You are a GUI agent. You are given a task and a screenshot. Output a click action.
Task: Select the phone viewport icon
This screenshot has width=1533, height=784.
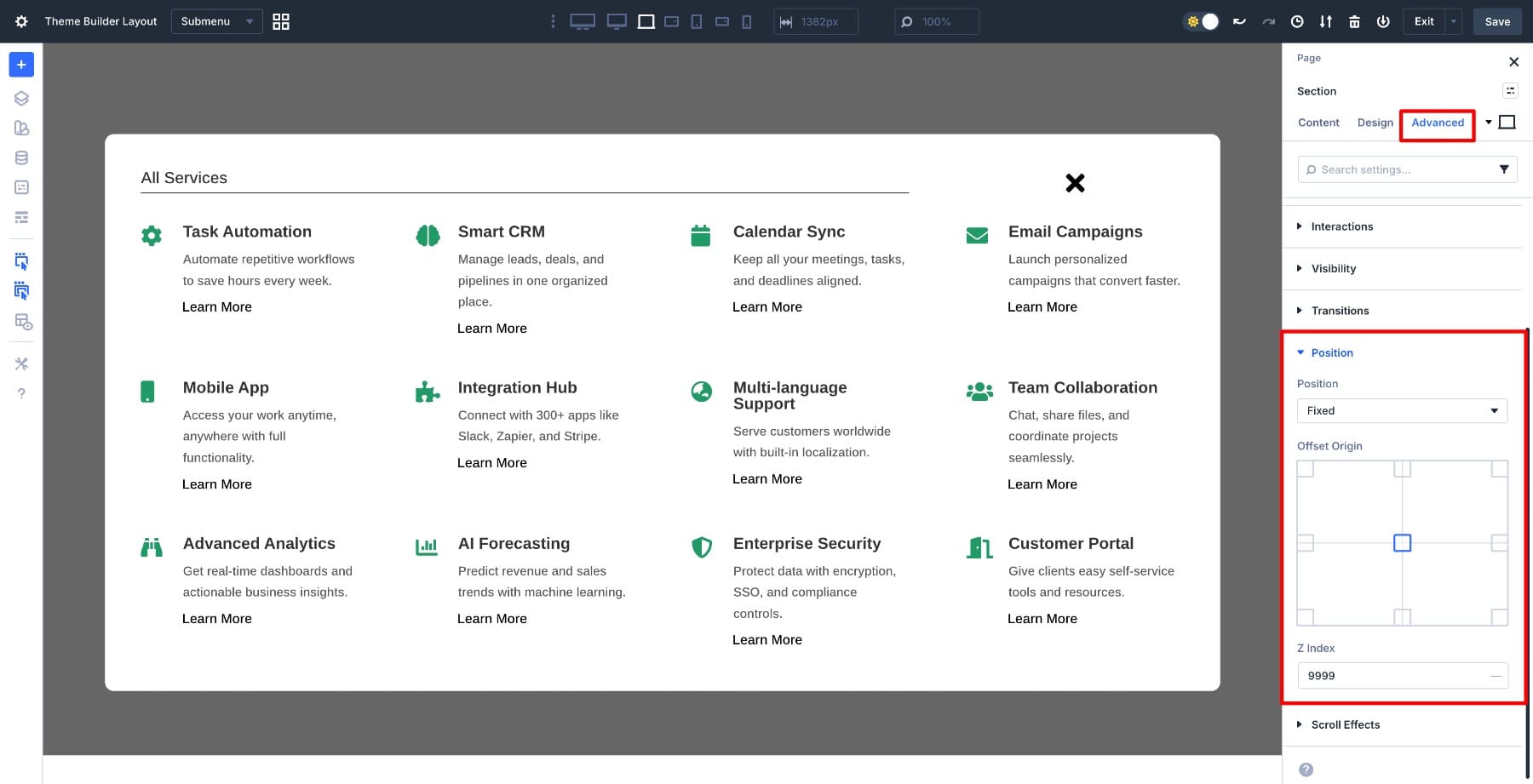[x=747, y=21]
